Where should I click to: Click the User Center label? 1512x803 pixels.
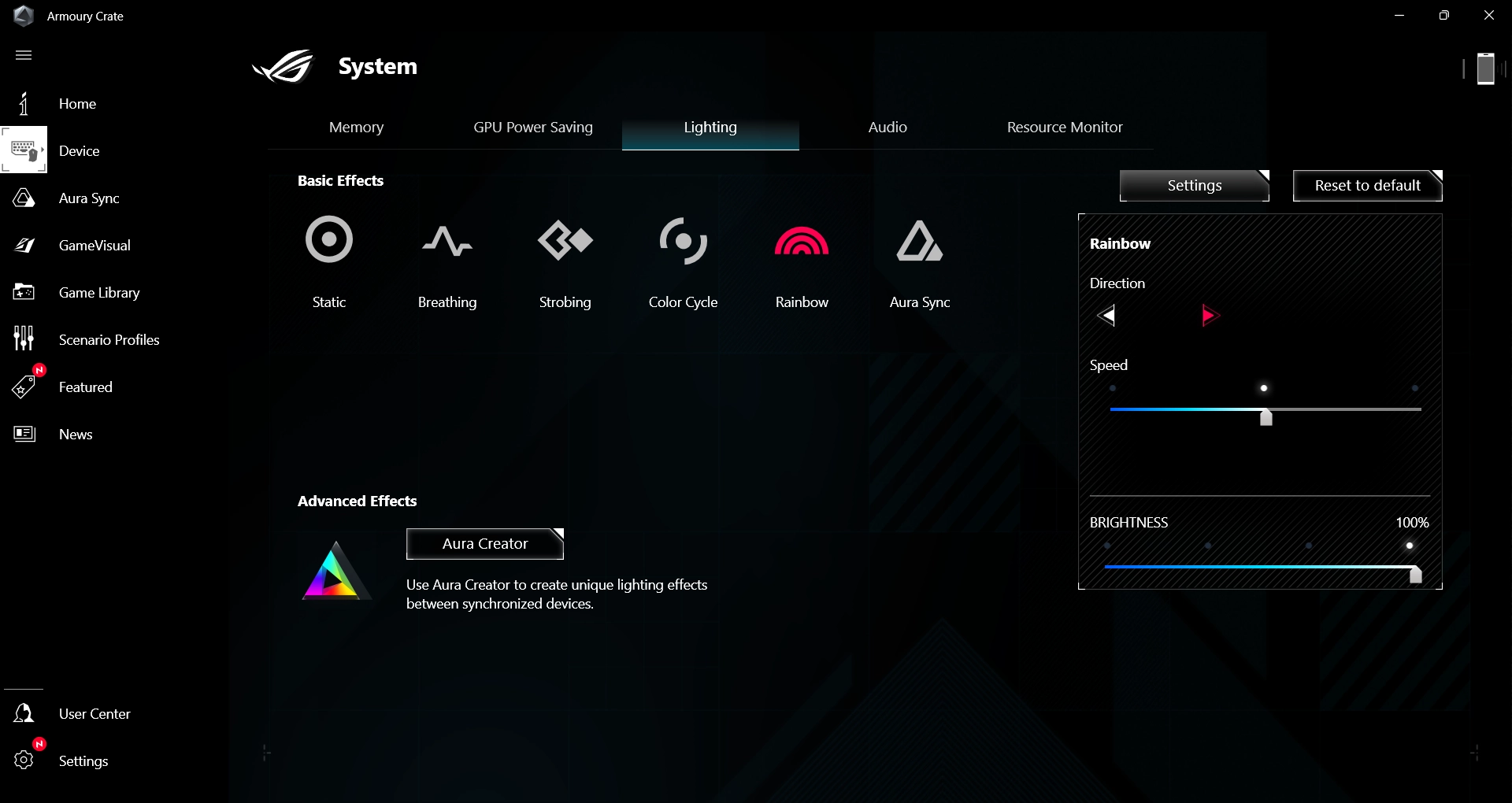94,714
